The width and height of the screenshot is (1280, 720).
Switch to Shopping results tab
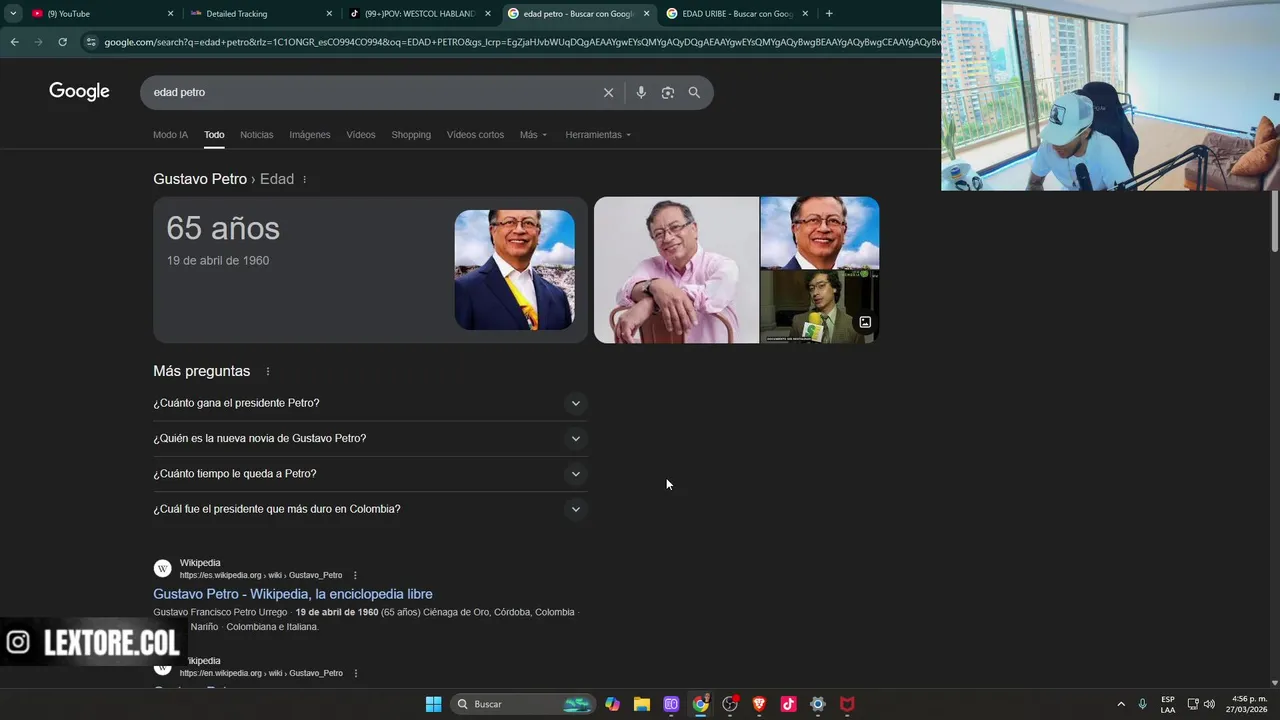pos(411,135)
